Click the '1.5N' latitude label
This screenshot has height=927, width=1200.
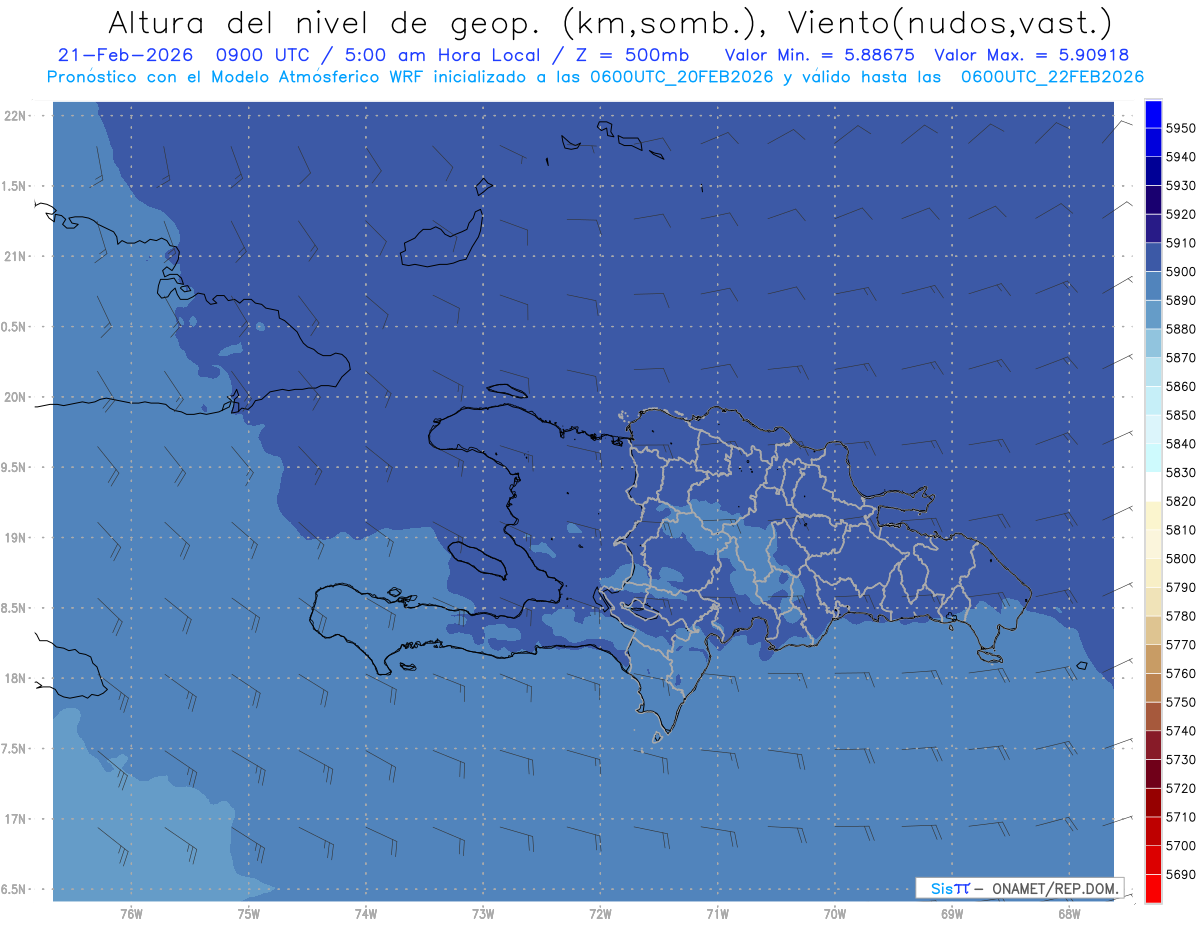(15, 186)
